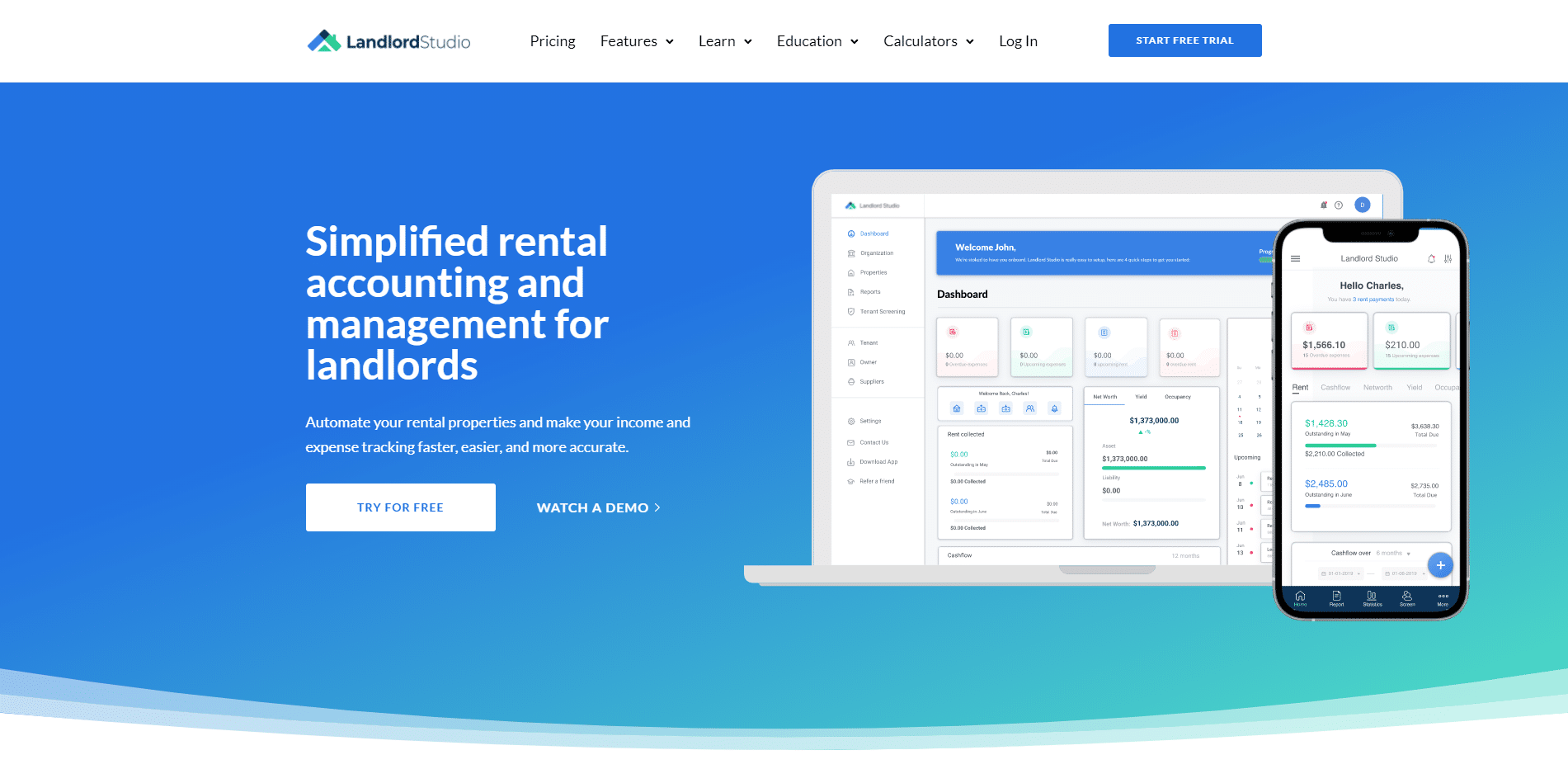Viewport: 1568px width, 769px height.
Task: Click the START FREE TRIAL button
Action: [x=1184, y=40]
